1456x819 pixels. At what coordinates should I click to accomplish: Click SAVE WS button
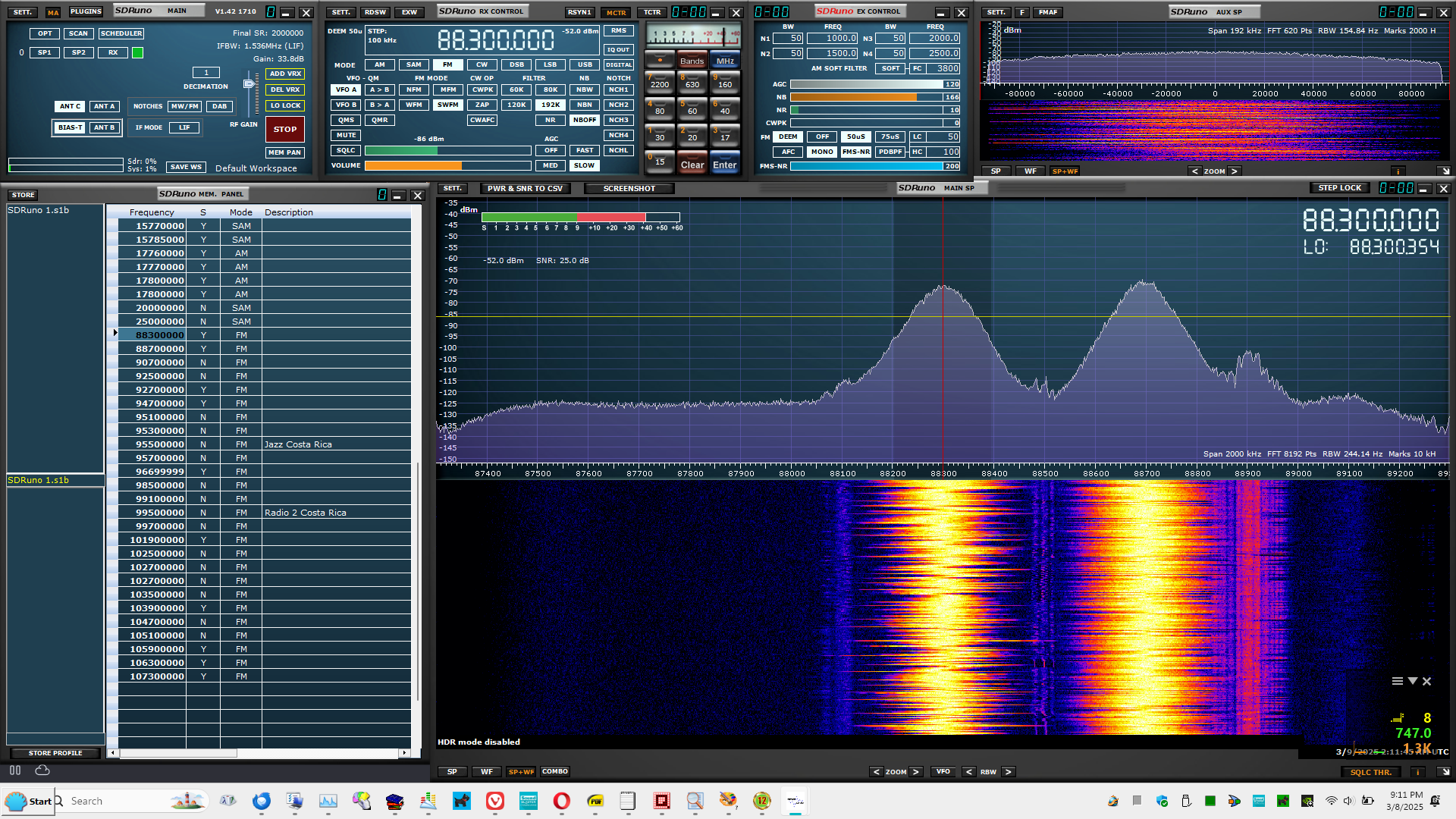186,167
